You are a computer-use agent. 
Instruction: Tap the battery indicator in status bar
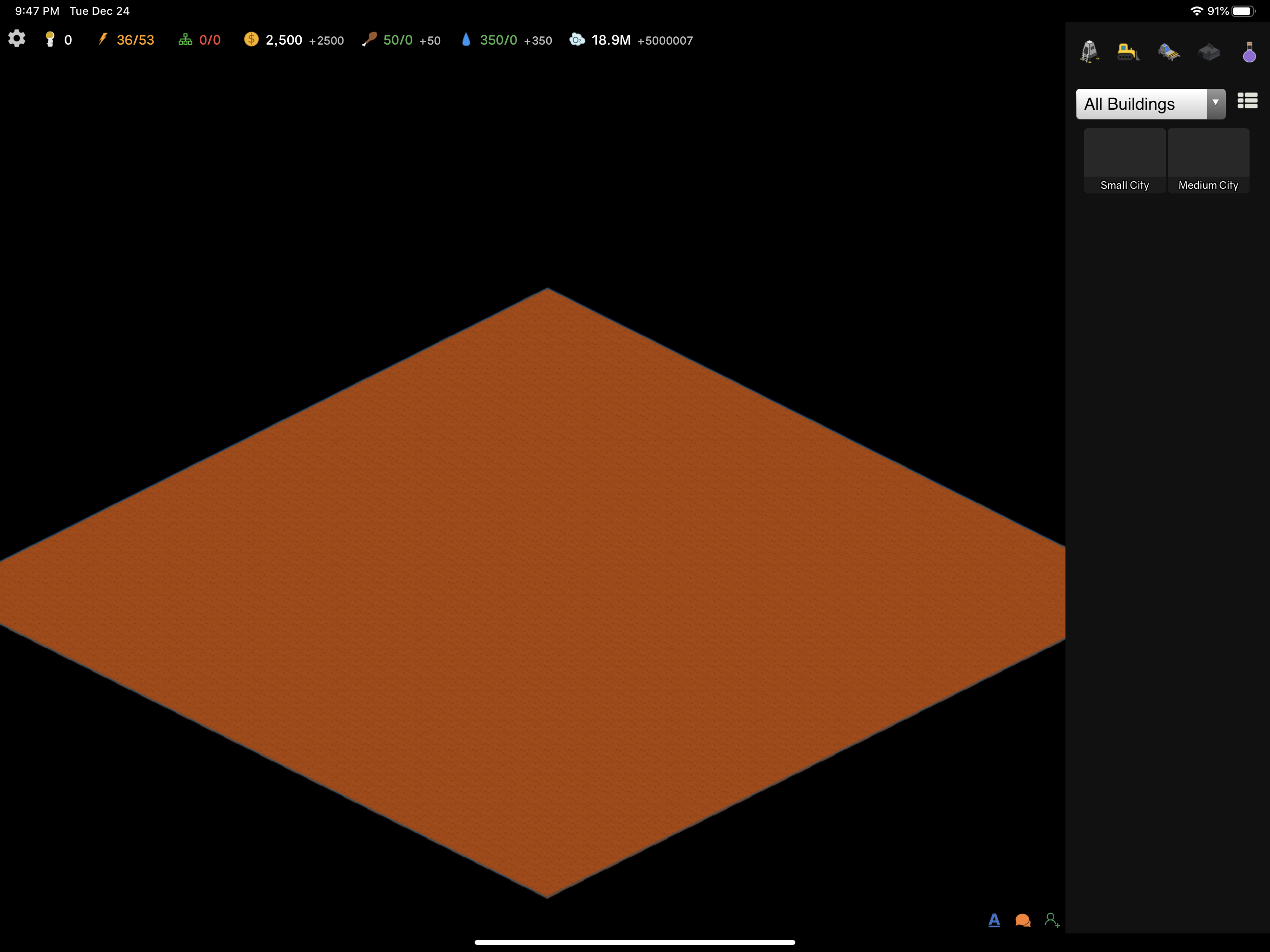click(x=1244, y=11)
